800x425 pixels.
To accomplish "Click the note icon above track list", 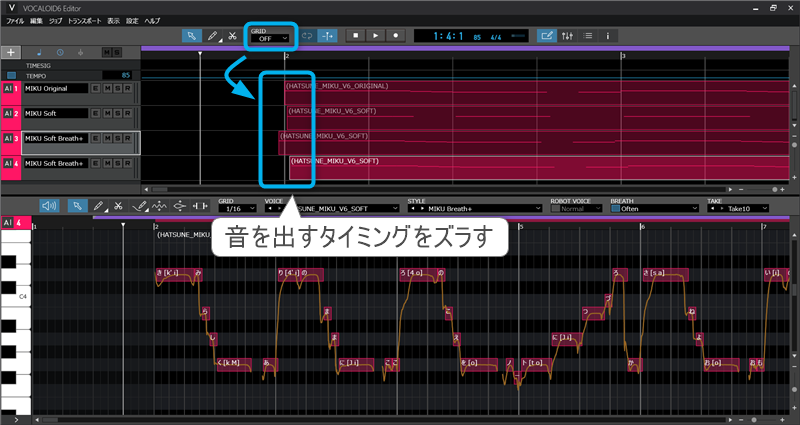I will tap(40, 53).
